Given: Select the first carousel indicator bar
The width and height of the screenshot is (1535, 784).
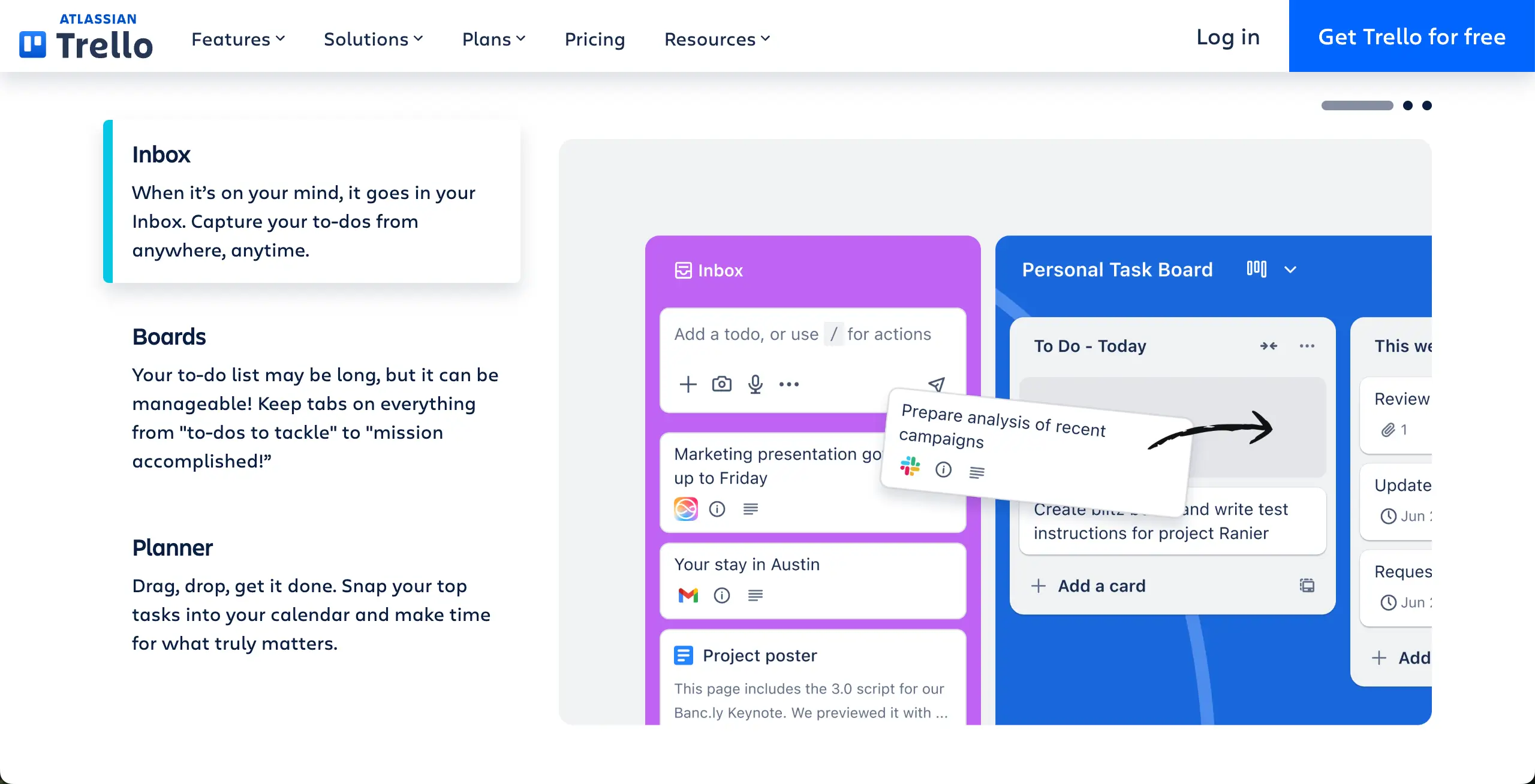Looking at the screenshot, I should pyautogui.click(x=1357, y=105).
